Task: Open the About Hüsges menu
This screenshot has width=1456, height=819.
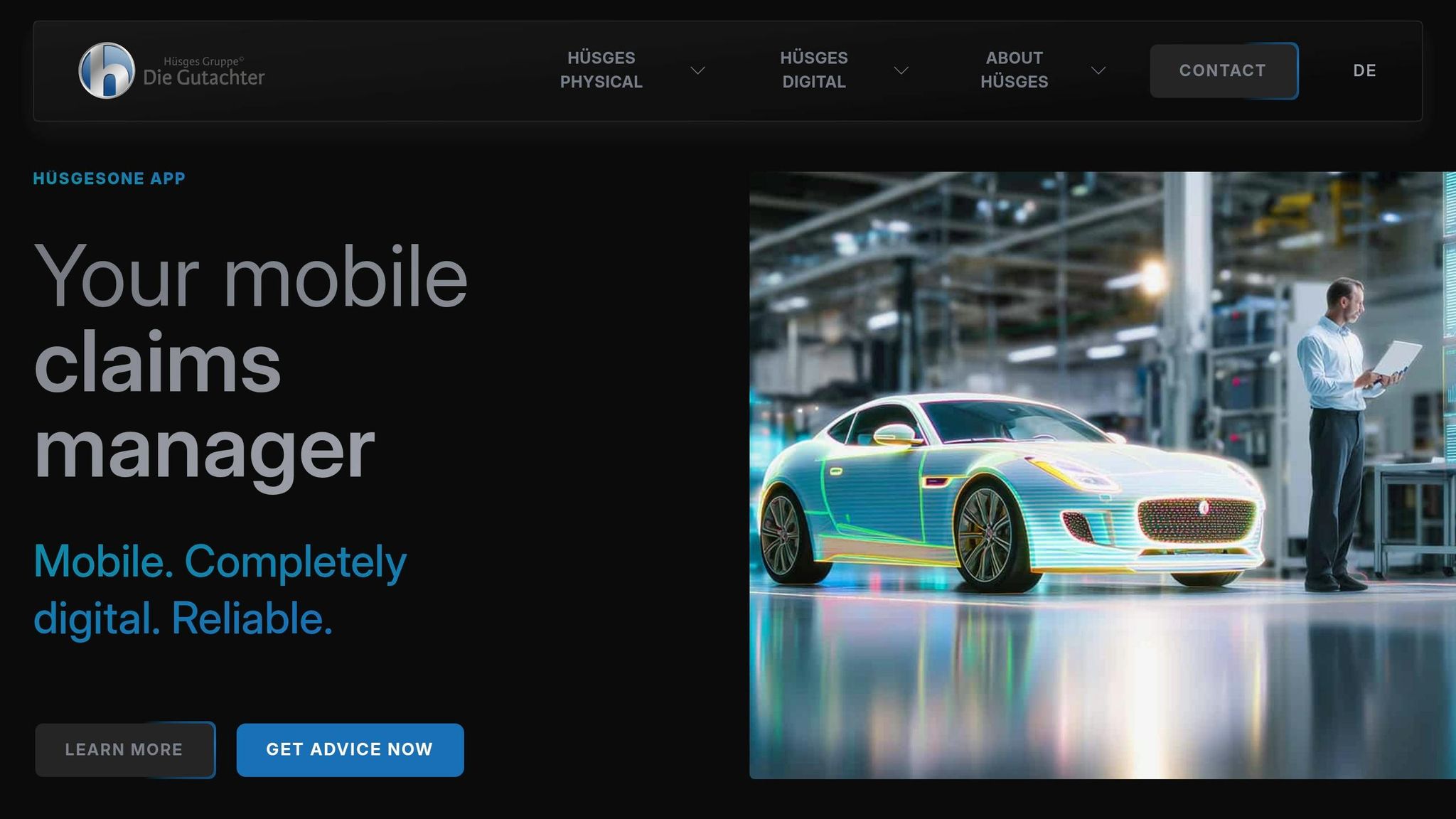Action: pyautogui.click(x=1014, y=70)
